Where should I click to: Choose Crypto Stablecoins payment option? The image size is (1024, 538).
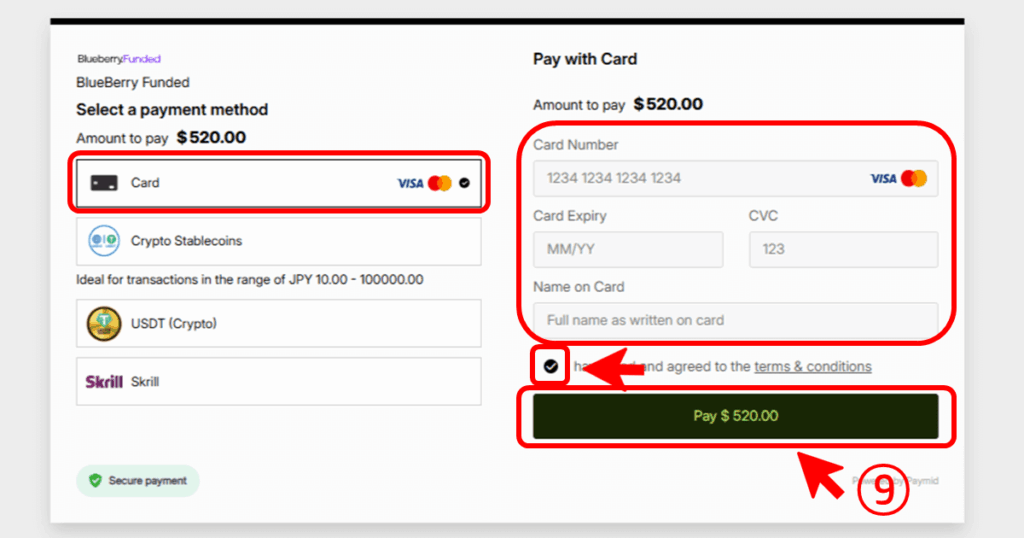[280, 241]
